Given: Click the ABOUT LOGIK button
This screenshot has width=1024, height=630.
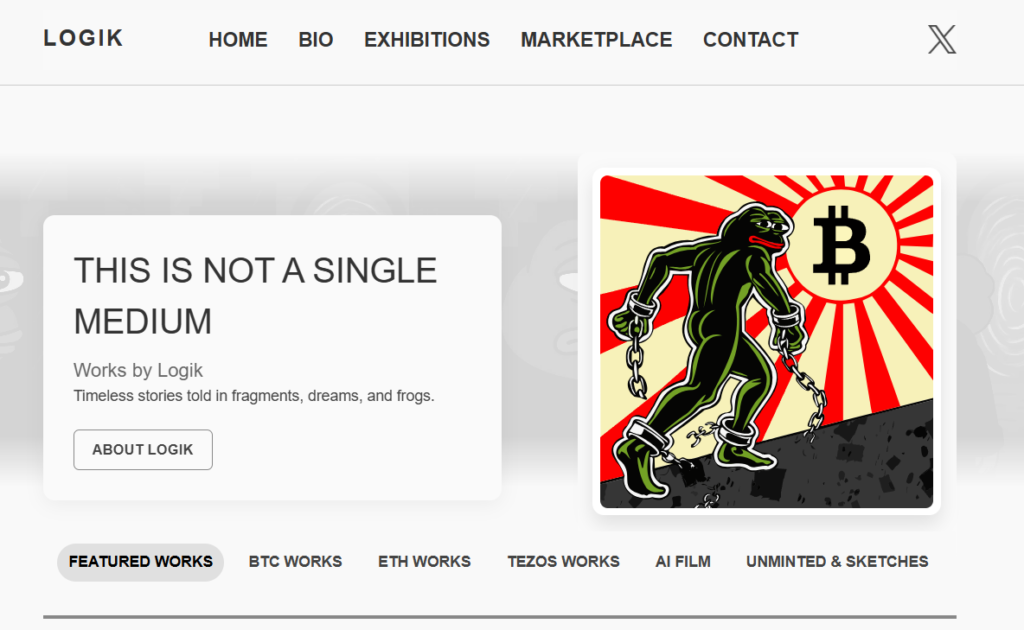Looking at the screenshot, I should coord(143,450).
